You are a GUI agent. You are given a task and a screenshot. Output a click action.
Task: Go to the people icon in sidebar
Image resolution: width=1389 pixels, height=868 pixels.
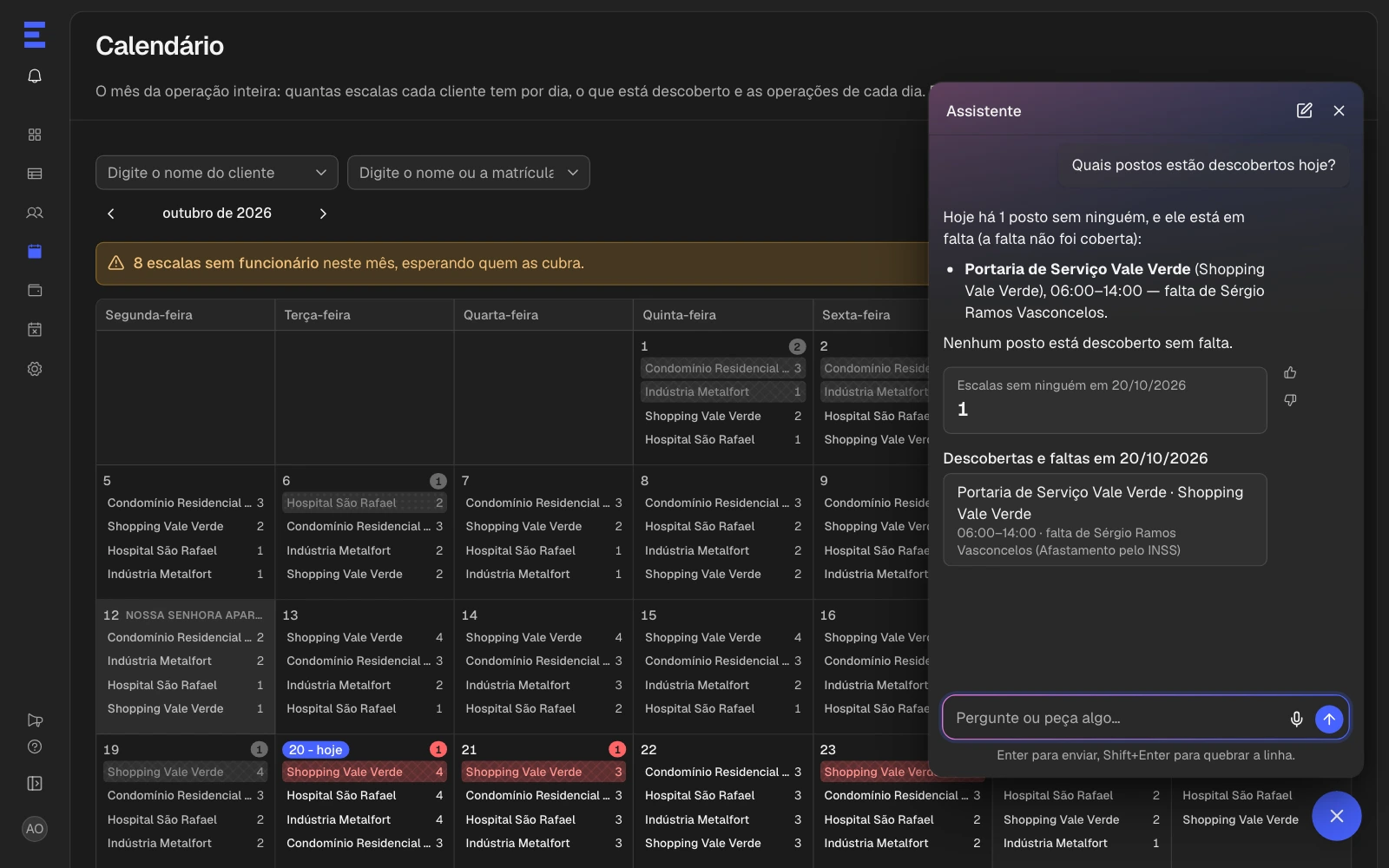[35, 213]
